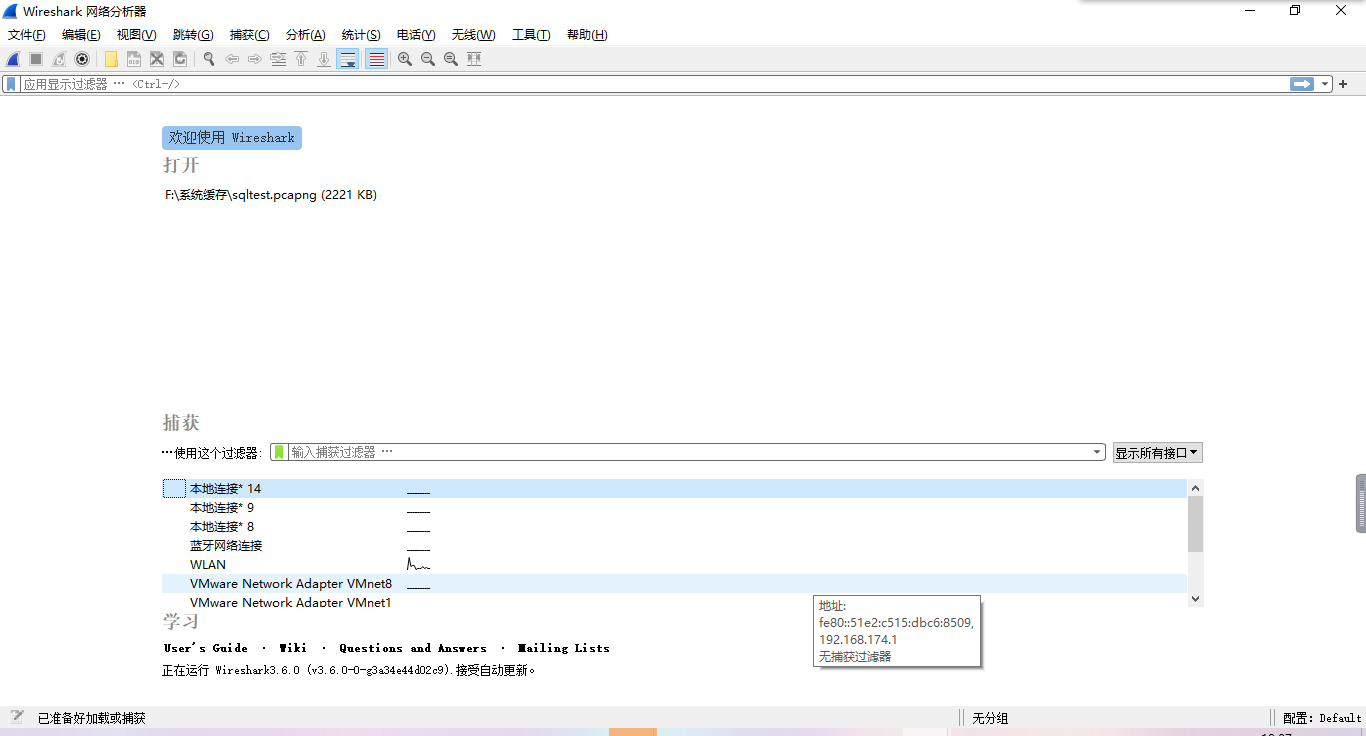The image size is (1366, 736).
Task: Click the restart current capture icon
Action: click(x=58, y=59)
